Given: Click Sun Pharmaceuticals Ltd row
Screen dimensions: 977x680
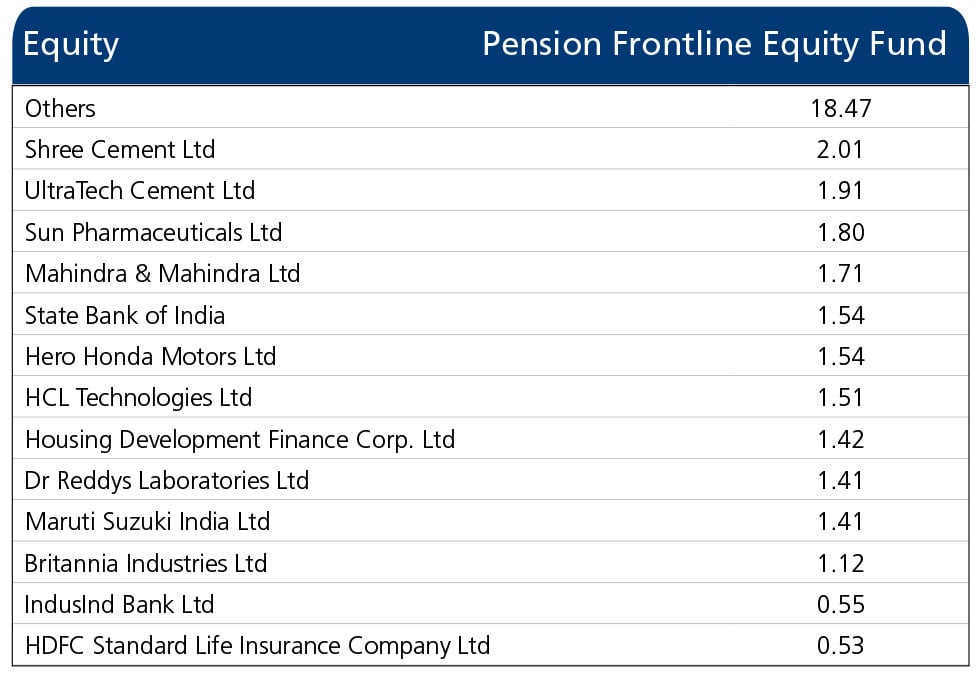Looking at the screenshot, I should pos(153,233).
